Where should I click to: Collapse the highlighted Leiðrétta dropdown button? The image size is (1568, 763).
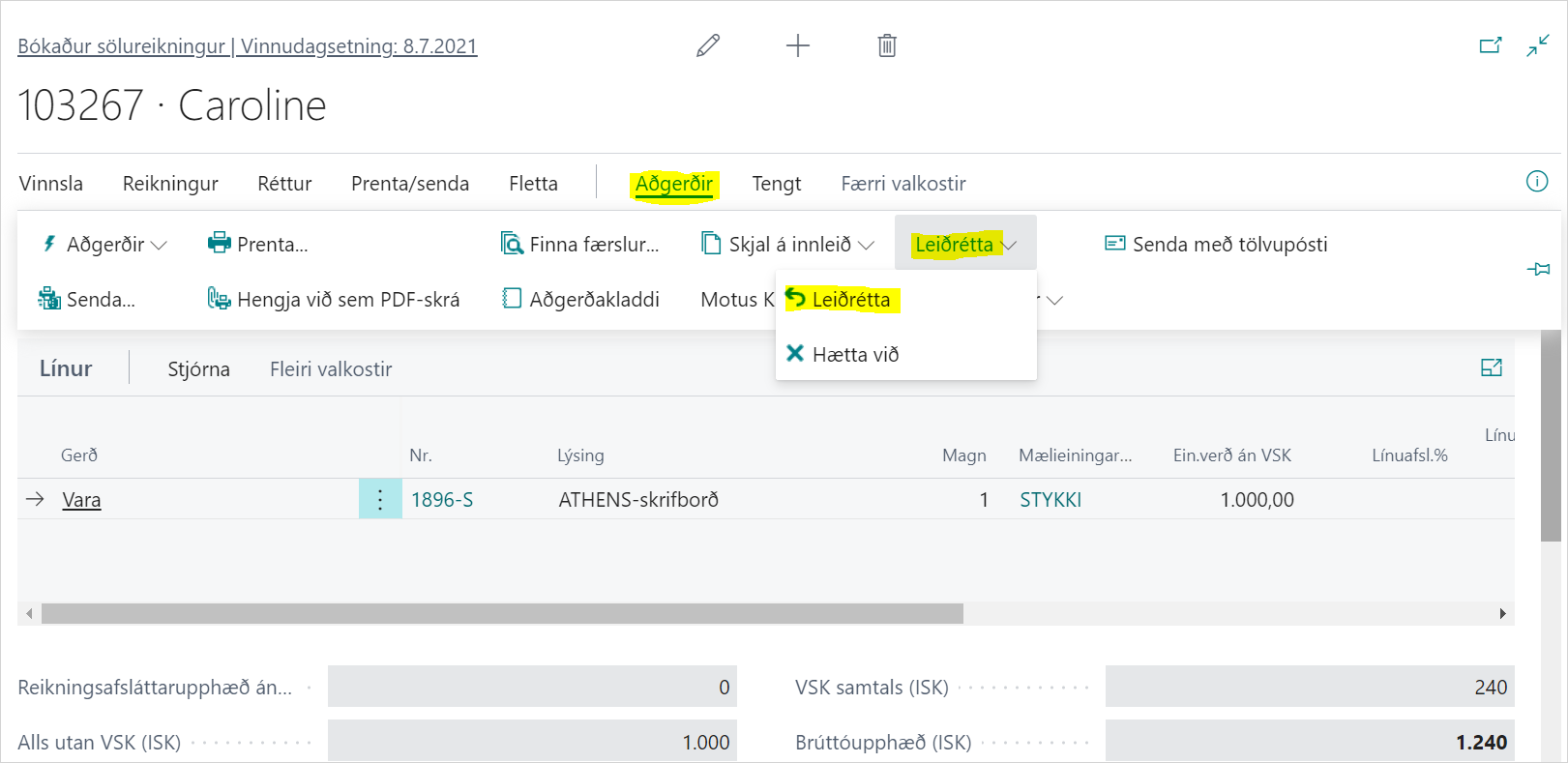coord(964,245)
